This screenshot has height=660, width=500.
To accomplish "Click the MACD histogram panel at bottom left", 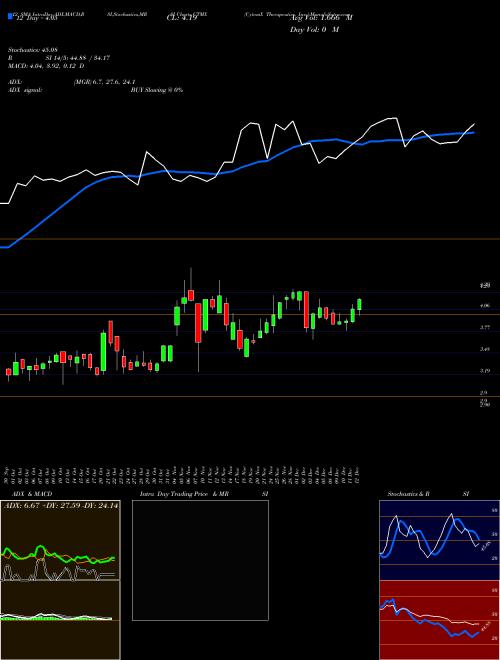I will click(60, 620).
